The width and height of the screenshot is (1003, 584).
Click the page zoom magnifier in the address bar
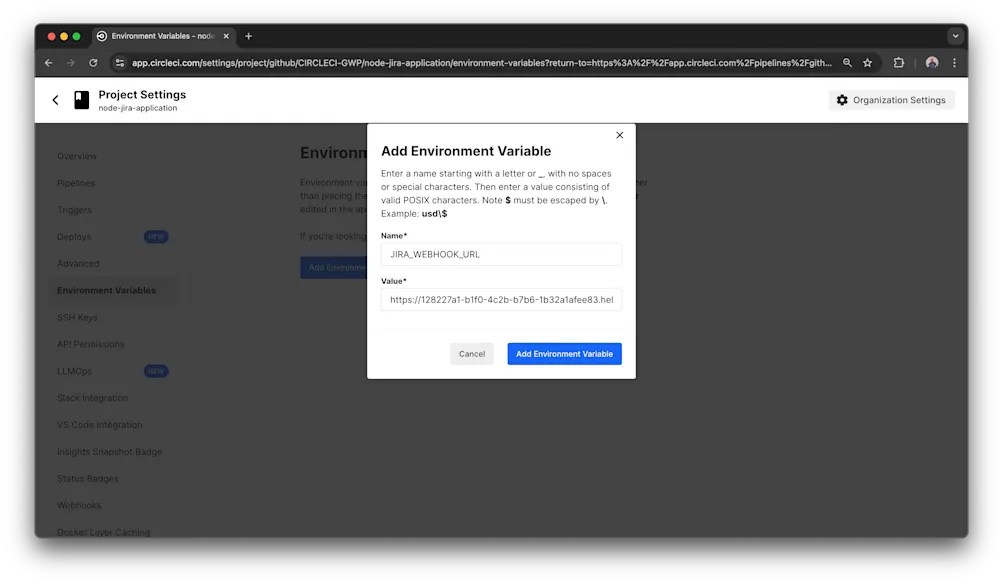[846, 62]
